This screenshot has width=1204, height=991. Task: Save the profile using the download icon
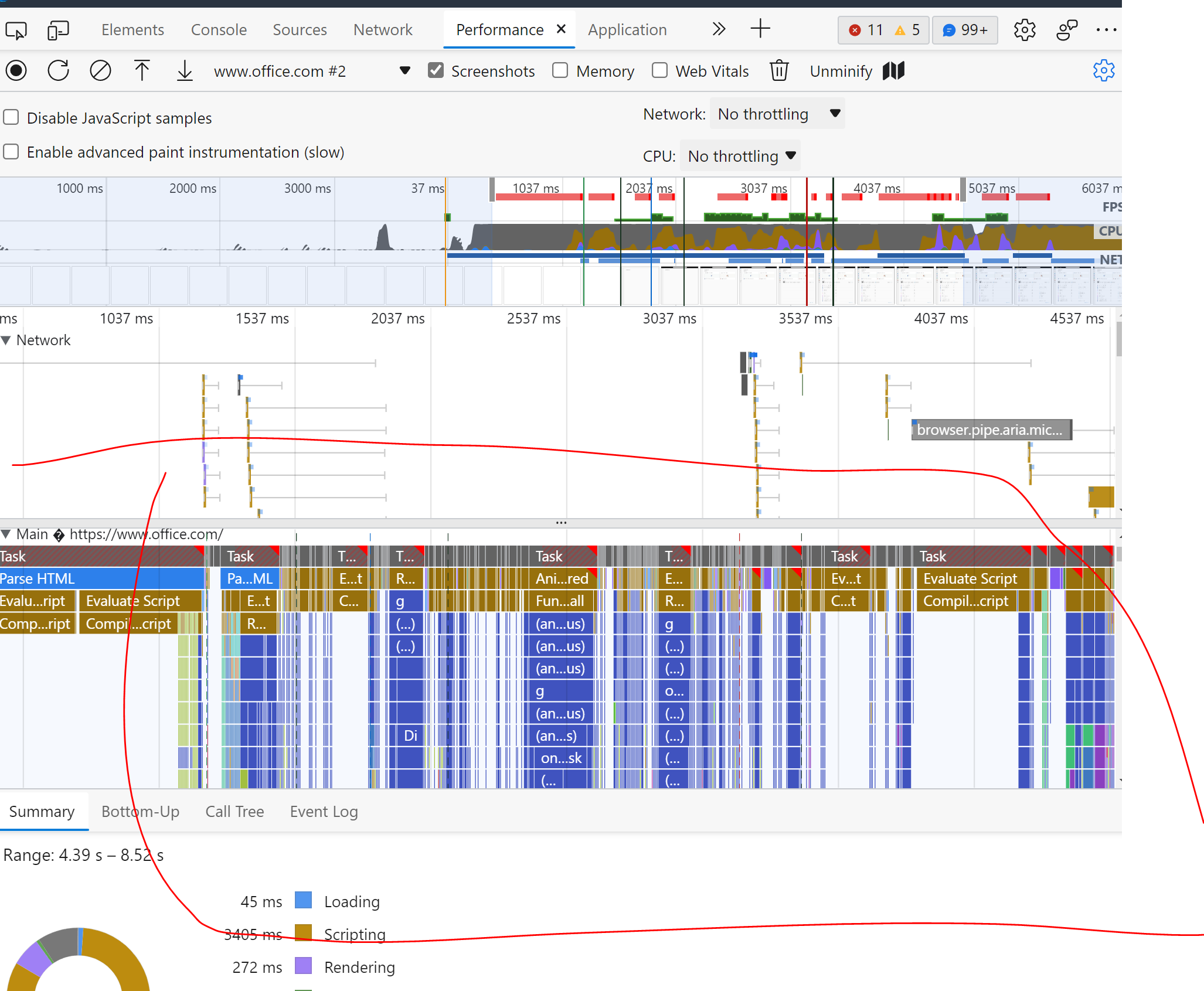point(184,70)
